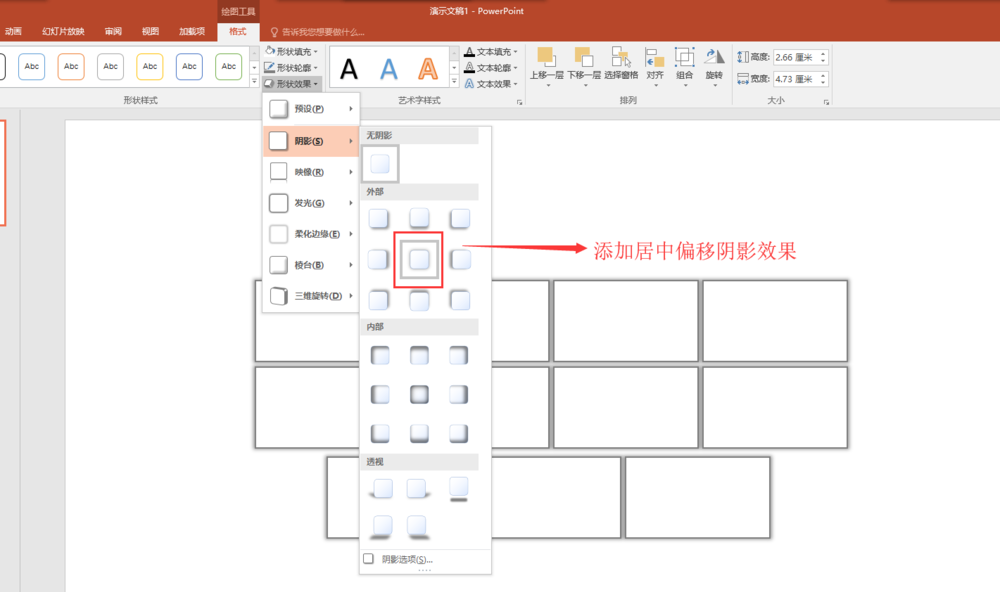This screenshot has height=592, width=1000.
Task: Apply outer center offset shadow
Action: 419,260
